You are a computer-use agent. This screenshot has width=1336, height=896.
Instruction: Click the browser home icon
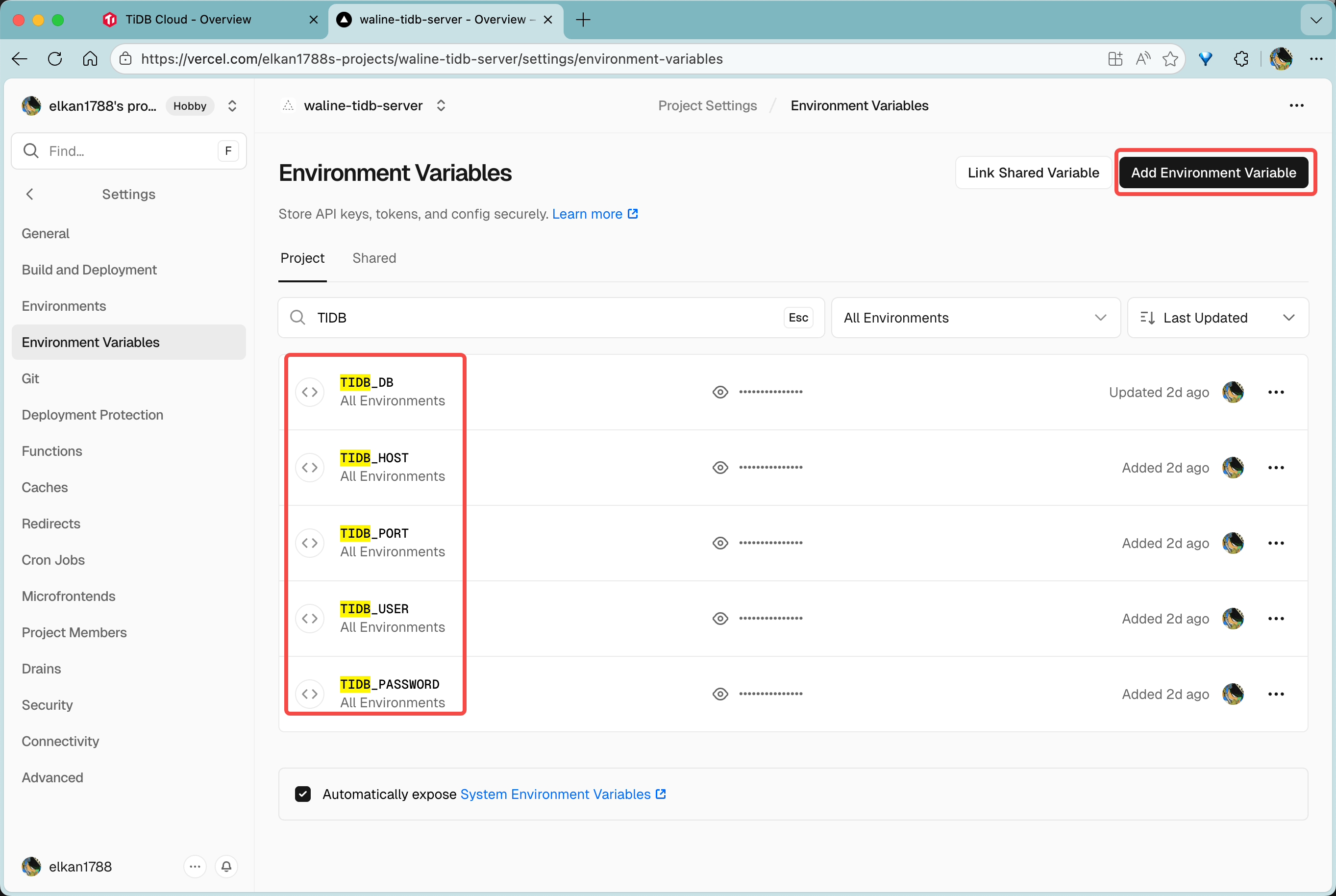[90, 59]
